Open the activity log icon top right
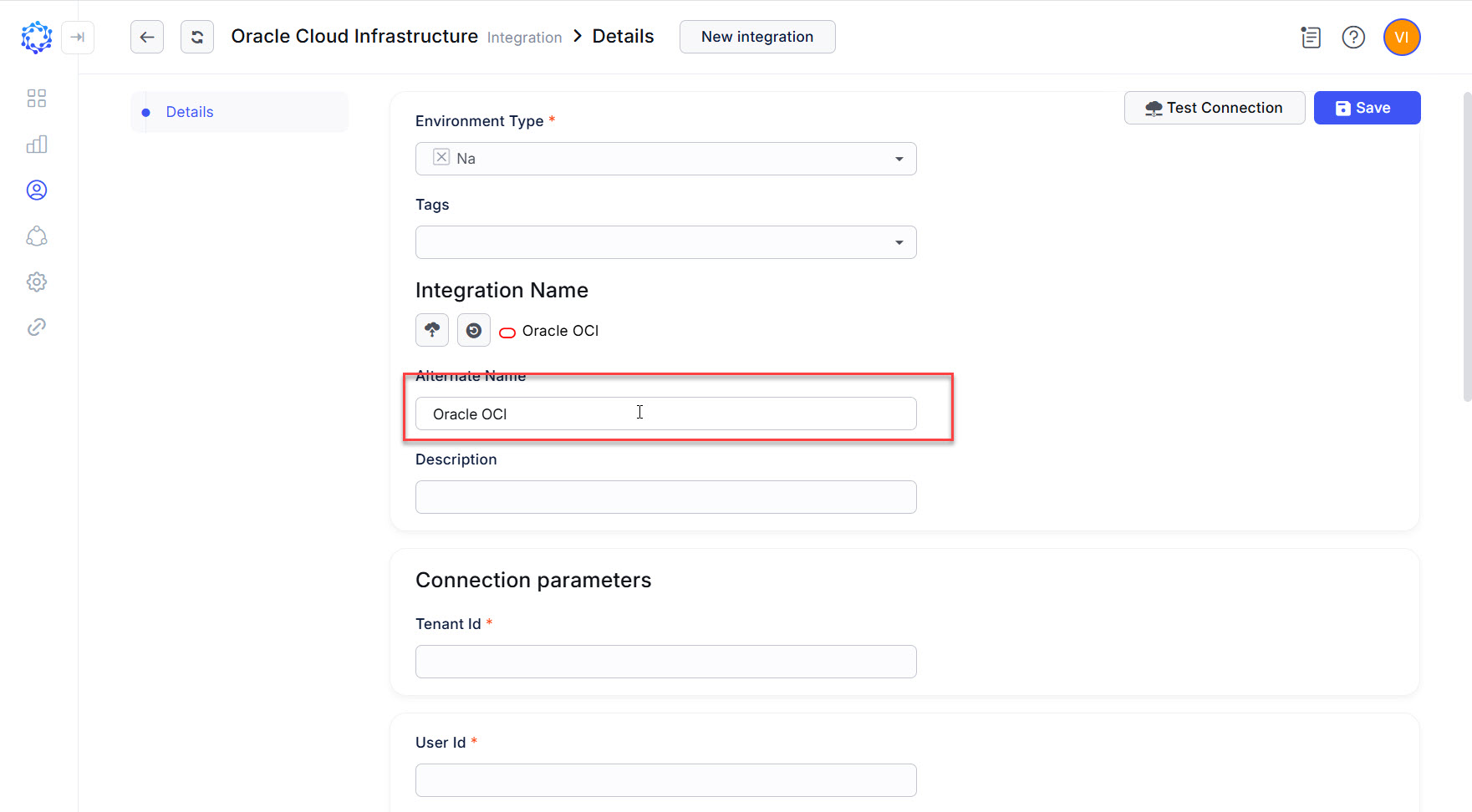 tap(1311, 38)
